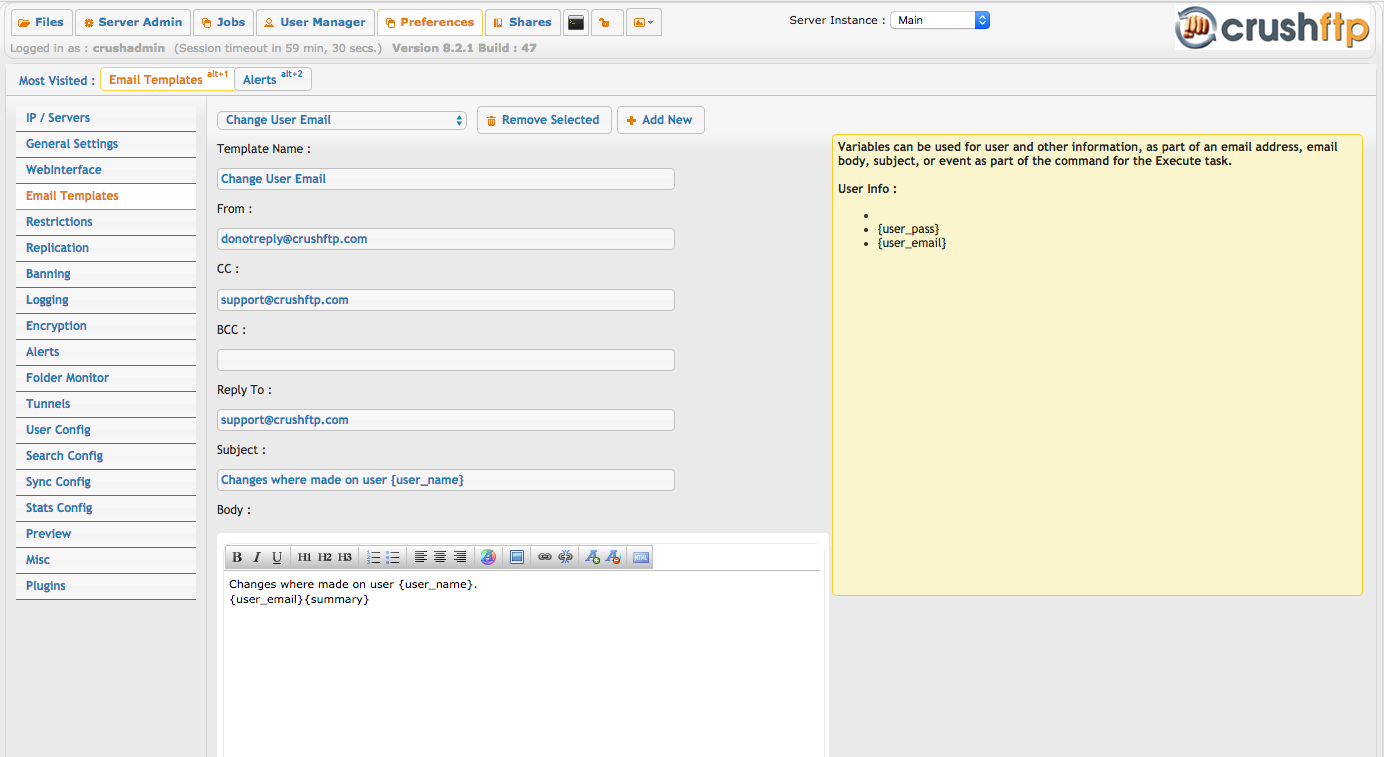Open Misc in the sidebar
The height and width of the screenshot is (757, 1384).
pos(106,560)
